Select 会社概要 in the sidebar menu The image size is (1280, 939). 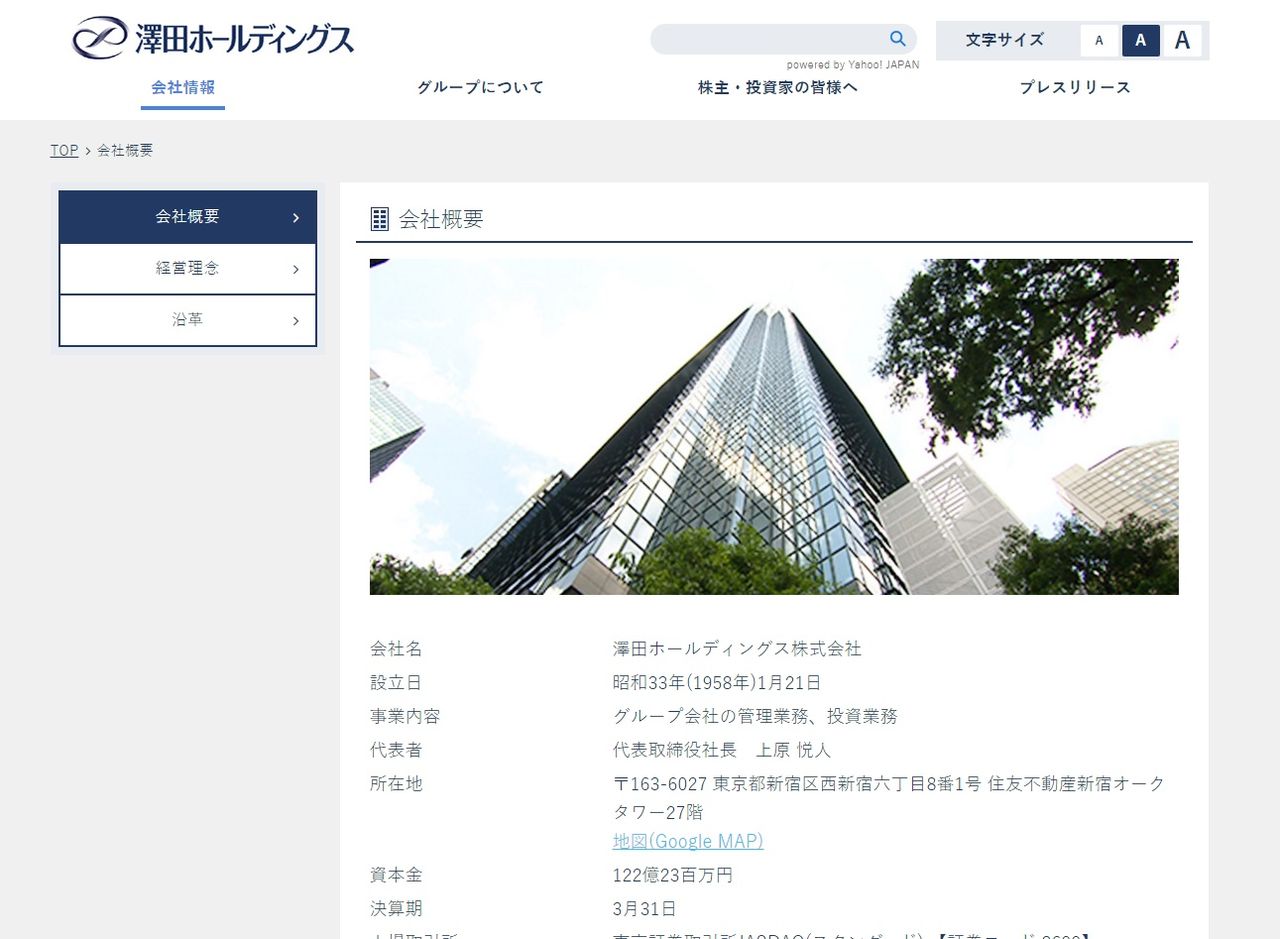click(x=188, y=217)
